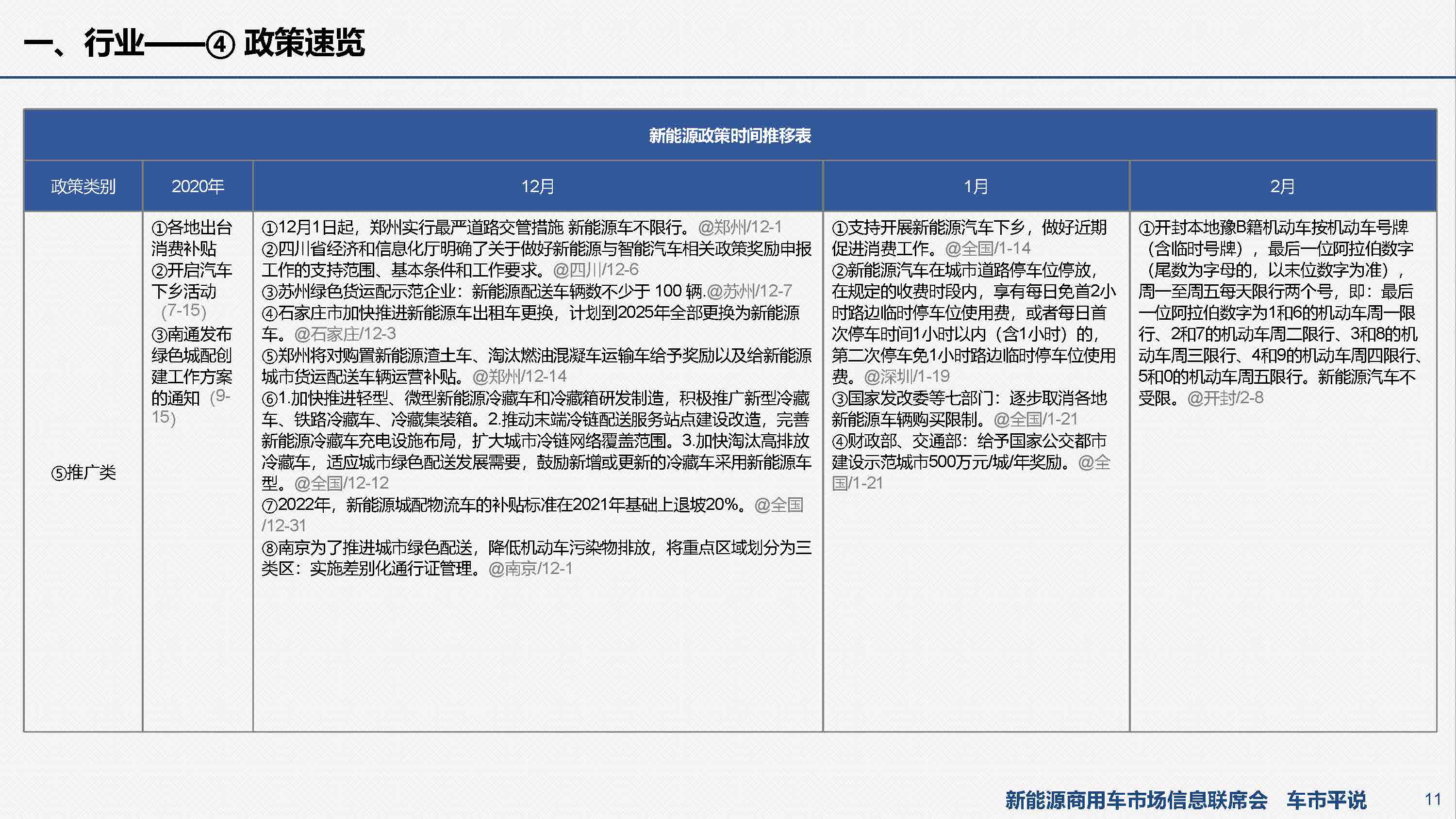
Task: Click footer text 车市平说
Action: (1326, 801)
